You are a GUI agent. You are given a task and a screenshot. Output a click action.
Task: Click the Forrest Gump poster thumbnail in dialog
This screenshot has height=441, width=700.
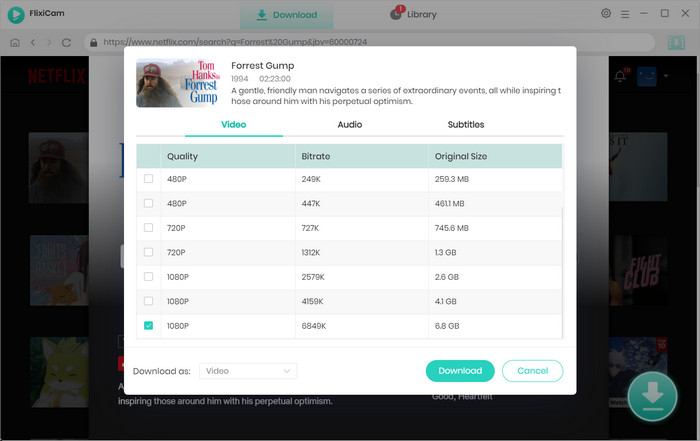pos(178,83)
